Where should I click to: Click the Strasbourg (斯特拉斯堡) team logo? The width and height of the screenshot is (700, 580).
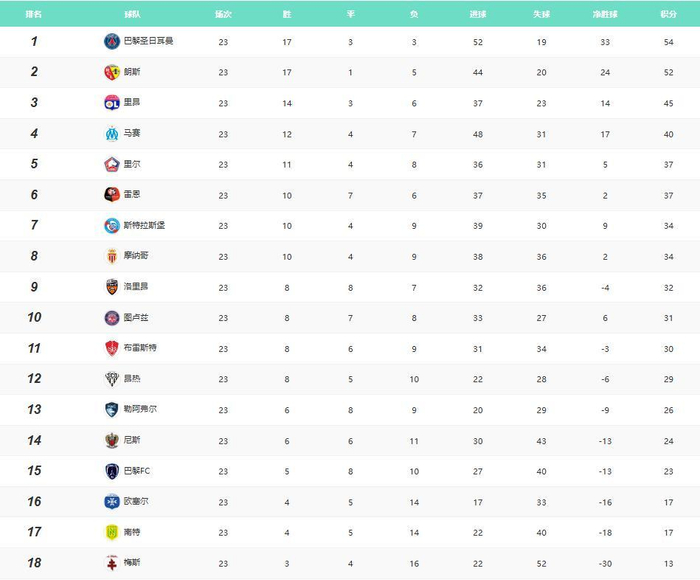tap(111, 226)
